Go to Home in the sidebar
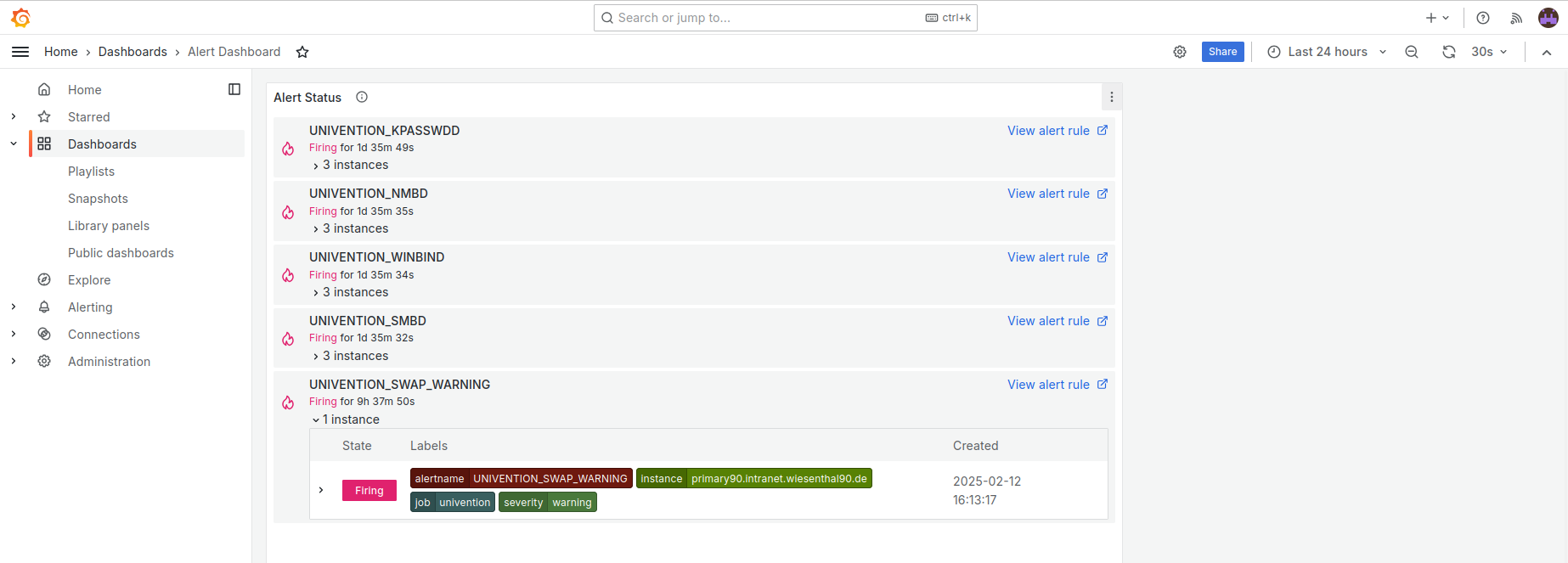Image resolution: width=1568 pixels, height=563 pixels. pyautogui.click(x=85, y=89)
